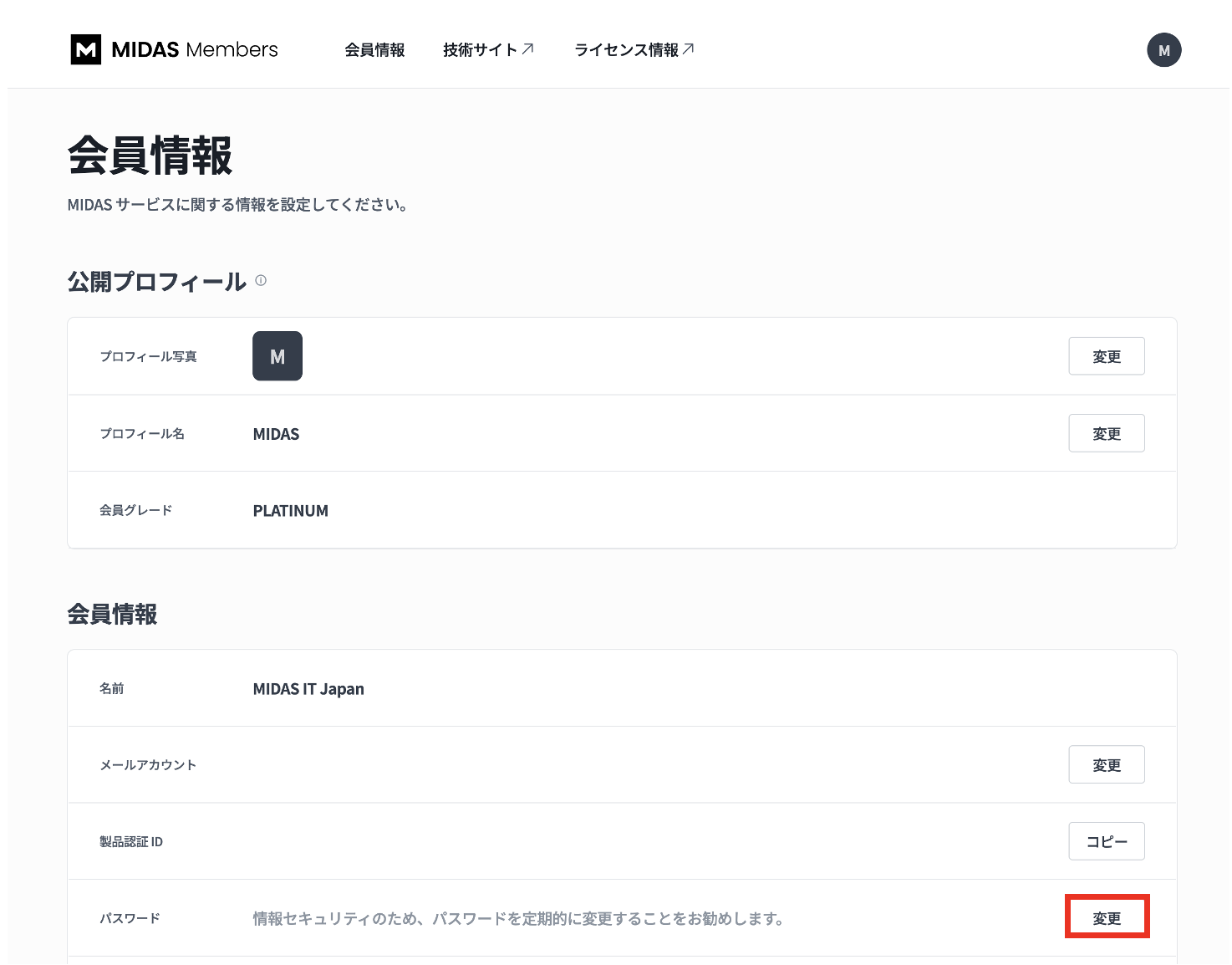1232x965 pixels.
Task: Click the 公開プロフィール section heading
Action: pos(157,282)
